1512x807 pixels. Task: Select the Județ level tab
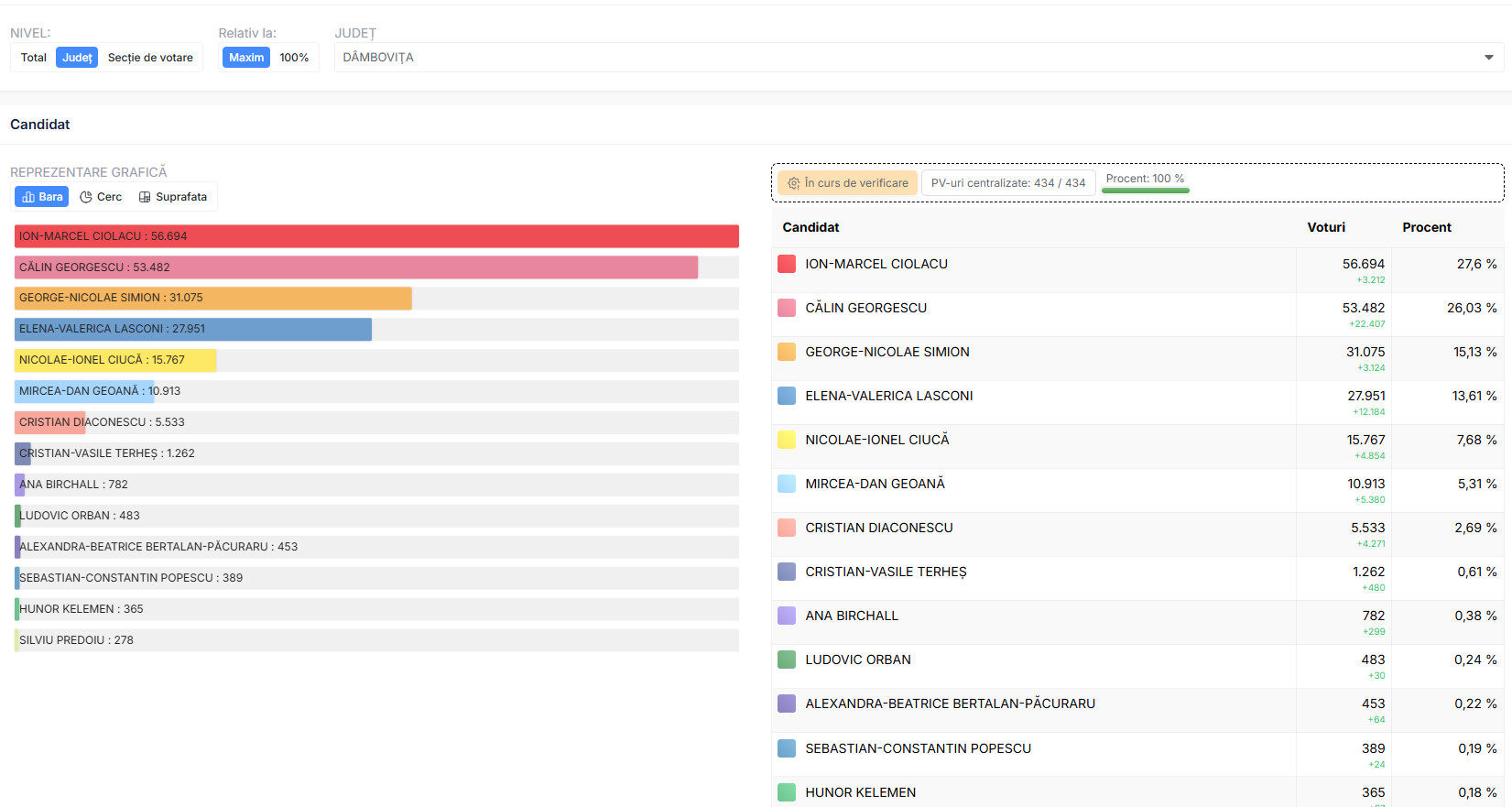coord(77,58)
